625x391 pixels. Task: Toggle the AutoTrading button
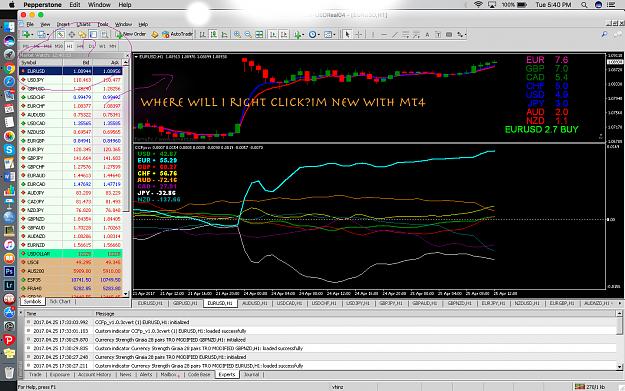(x=177, y=34)
